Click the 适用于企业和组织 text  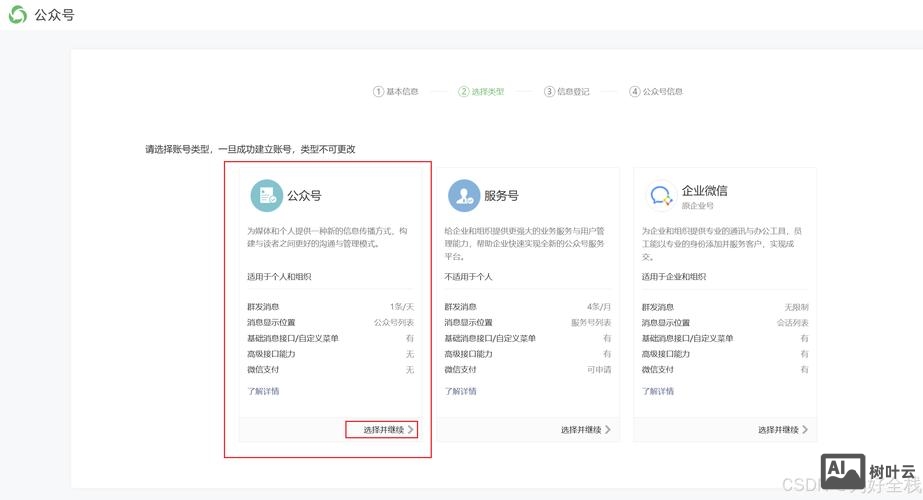click(673, 276)
